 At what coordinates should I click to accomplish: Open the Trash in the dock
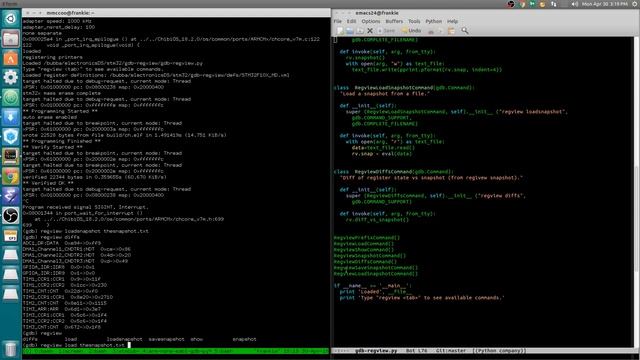[x=11, y=349]
